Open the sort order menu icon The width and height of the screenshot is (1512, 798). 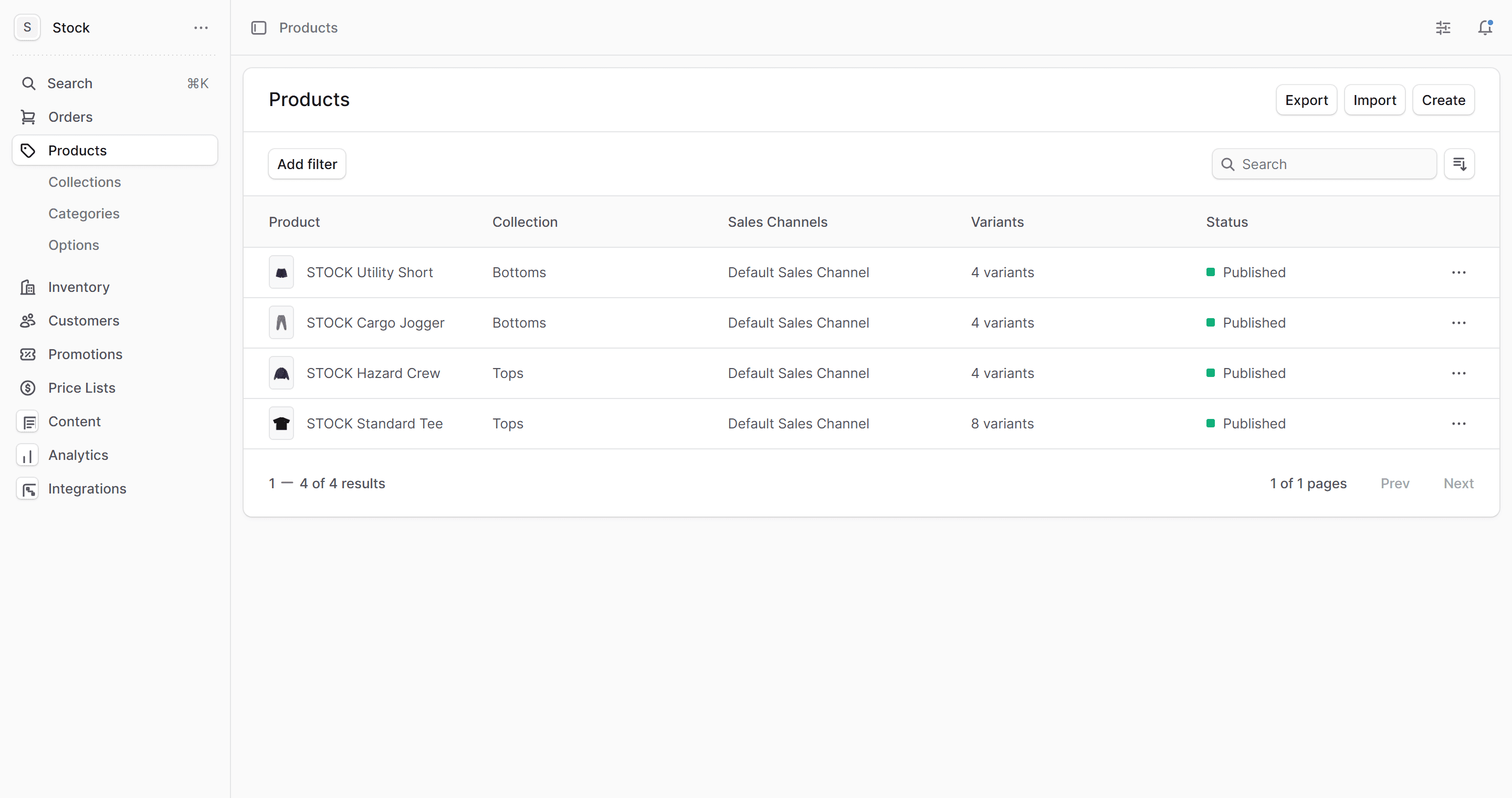pos(1459,164)
